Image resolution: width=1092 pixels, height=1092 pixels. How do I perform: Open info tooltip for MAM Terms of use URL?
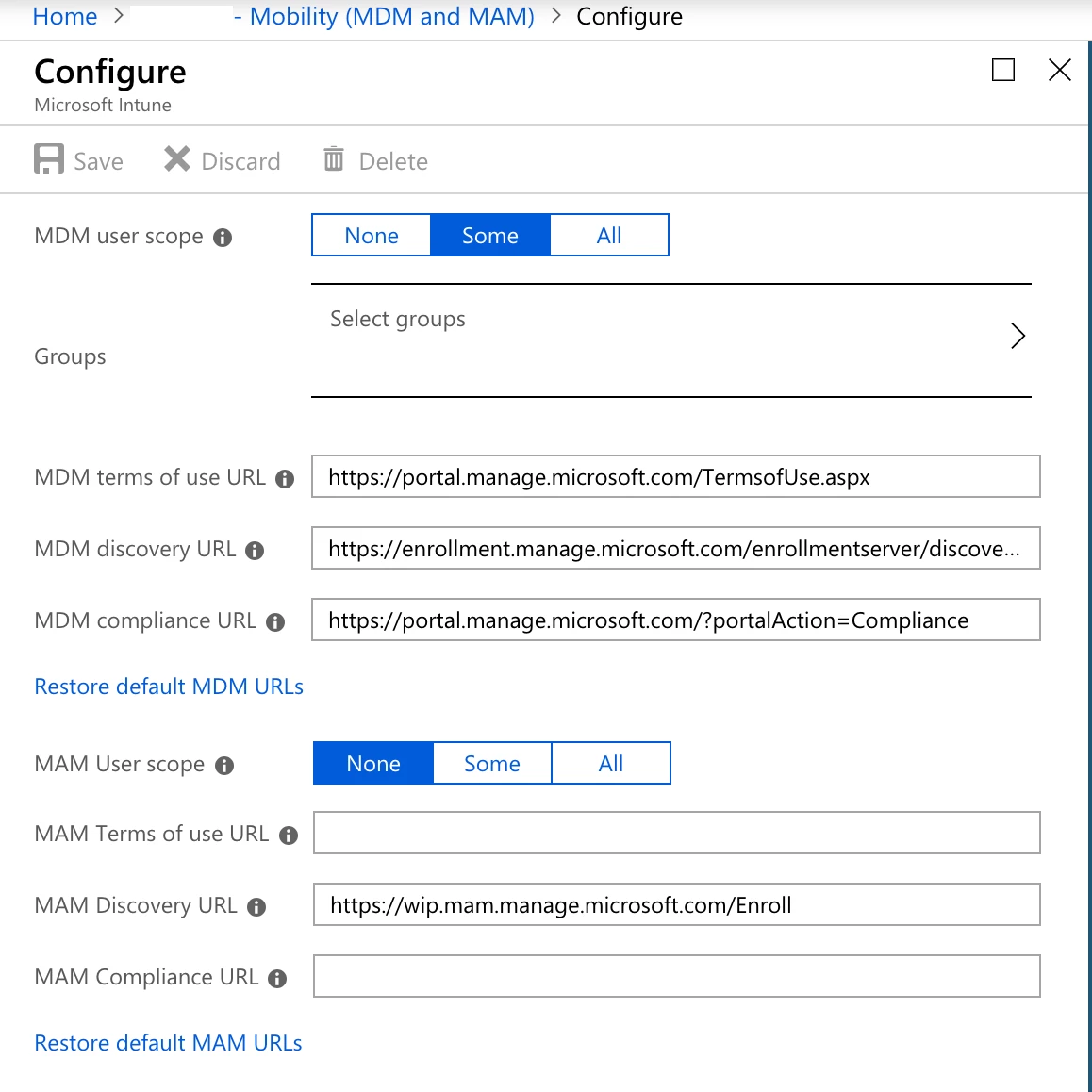[289, 836]
